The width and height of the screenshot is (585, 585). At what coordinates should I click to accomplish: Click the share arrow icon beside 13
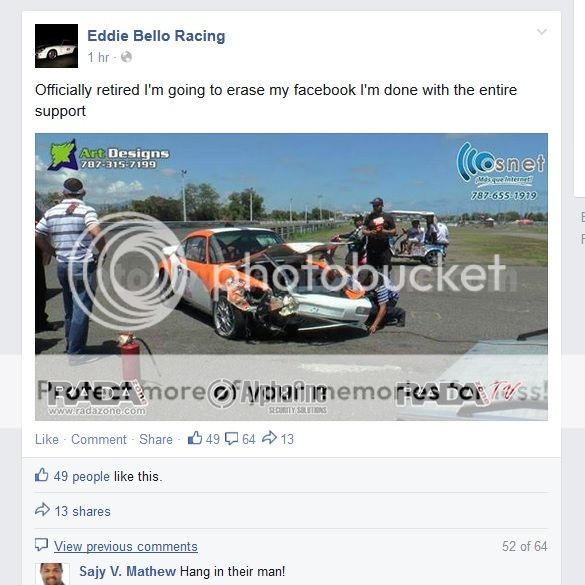point(269,438)
